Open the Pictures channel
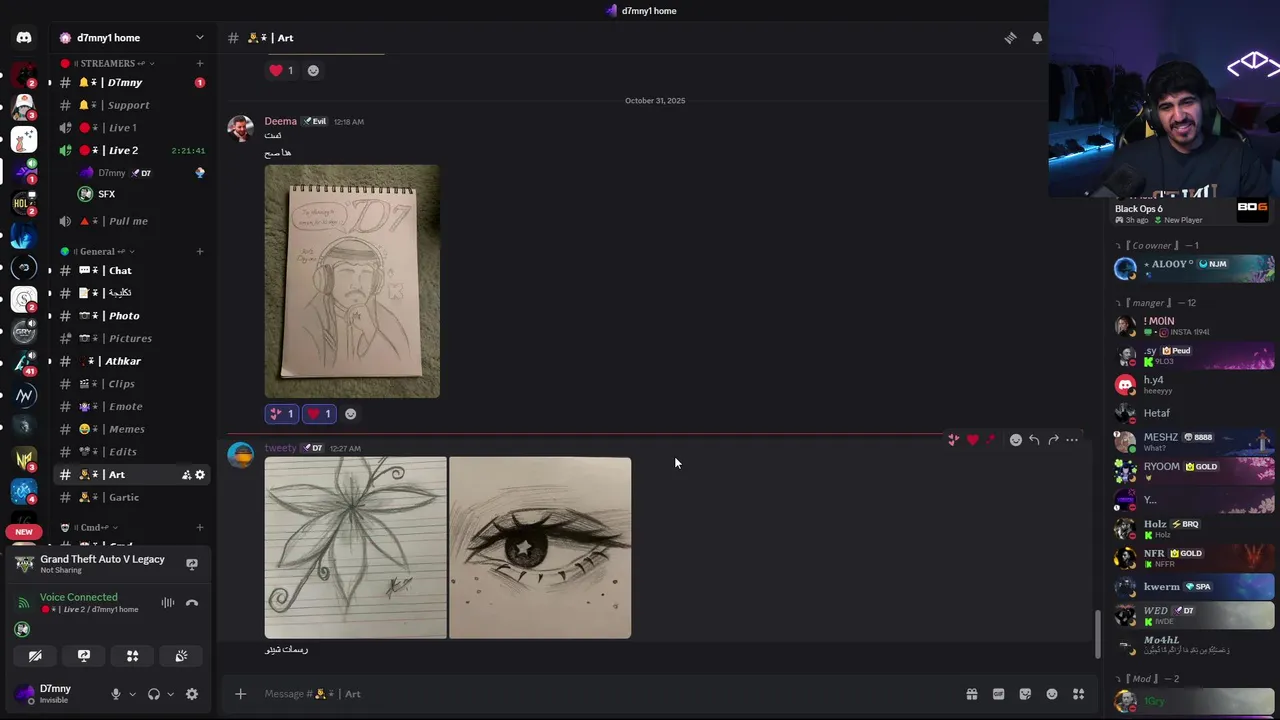Image resolution: width=1280 pixels, height=720 pixels. tap(131, 338)
